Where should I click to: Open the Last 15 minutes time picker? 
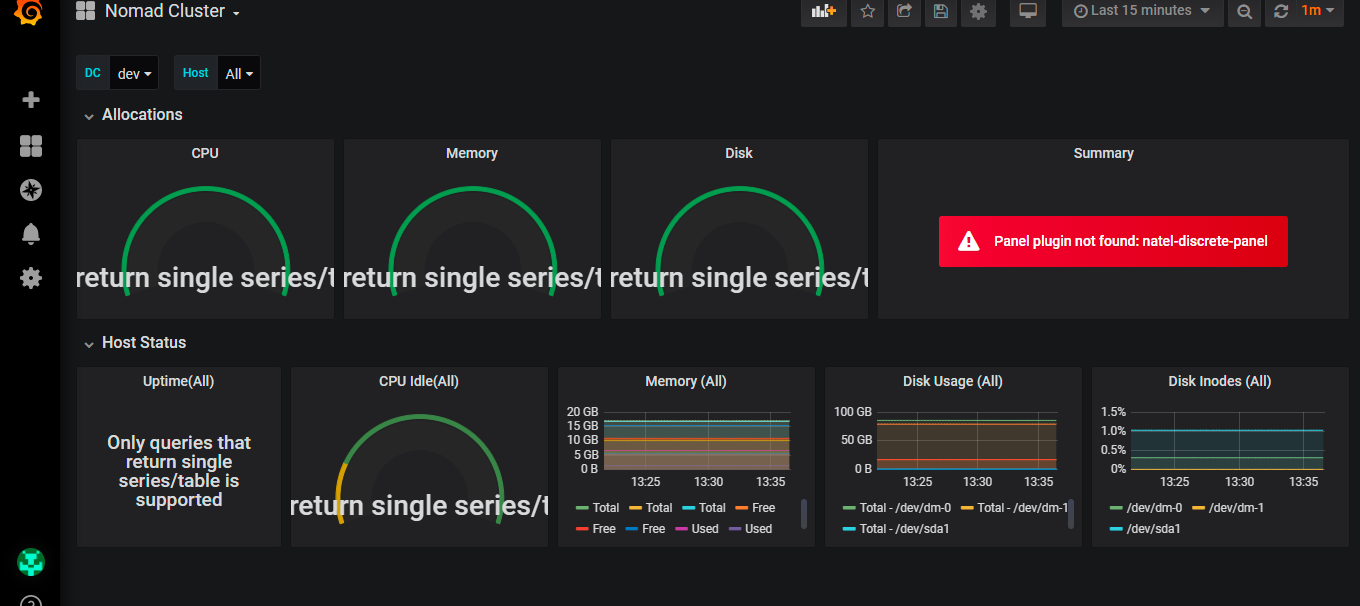(x=1140, y=12)
